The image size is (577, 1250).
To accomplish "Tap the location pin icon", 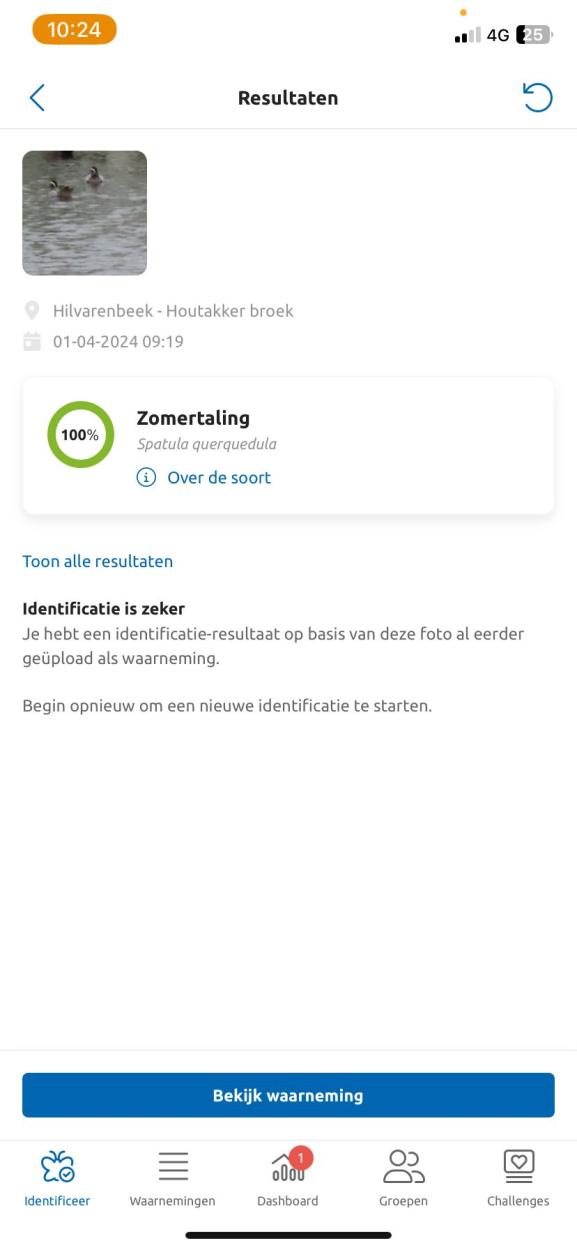I will 32,311.
